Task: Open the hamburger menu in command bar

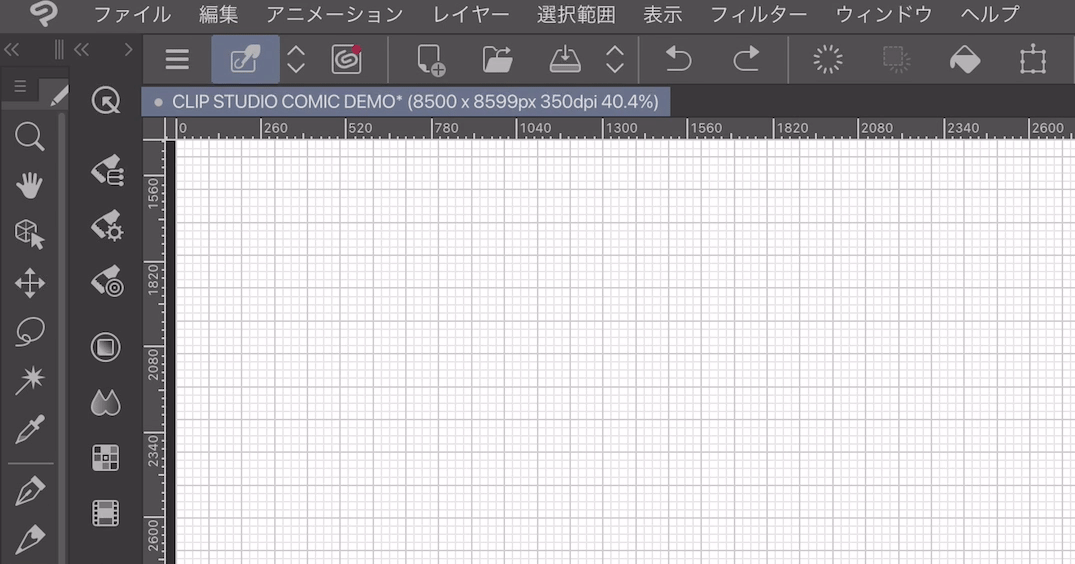Action: pos(177,60)
